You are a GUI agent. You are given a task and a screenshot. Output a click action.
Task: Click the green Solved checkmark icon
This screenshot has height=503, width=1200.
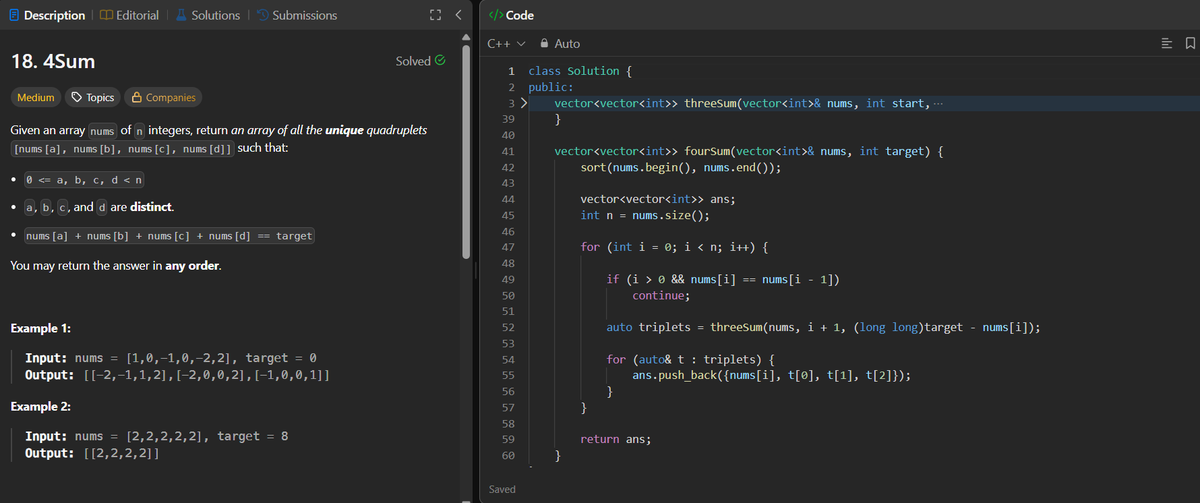[439, 61]
